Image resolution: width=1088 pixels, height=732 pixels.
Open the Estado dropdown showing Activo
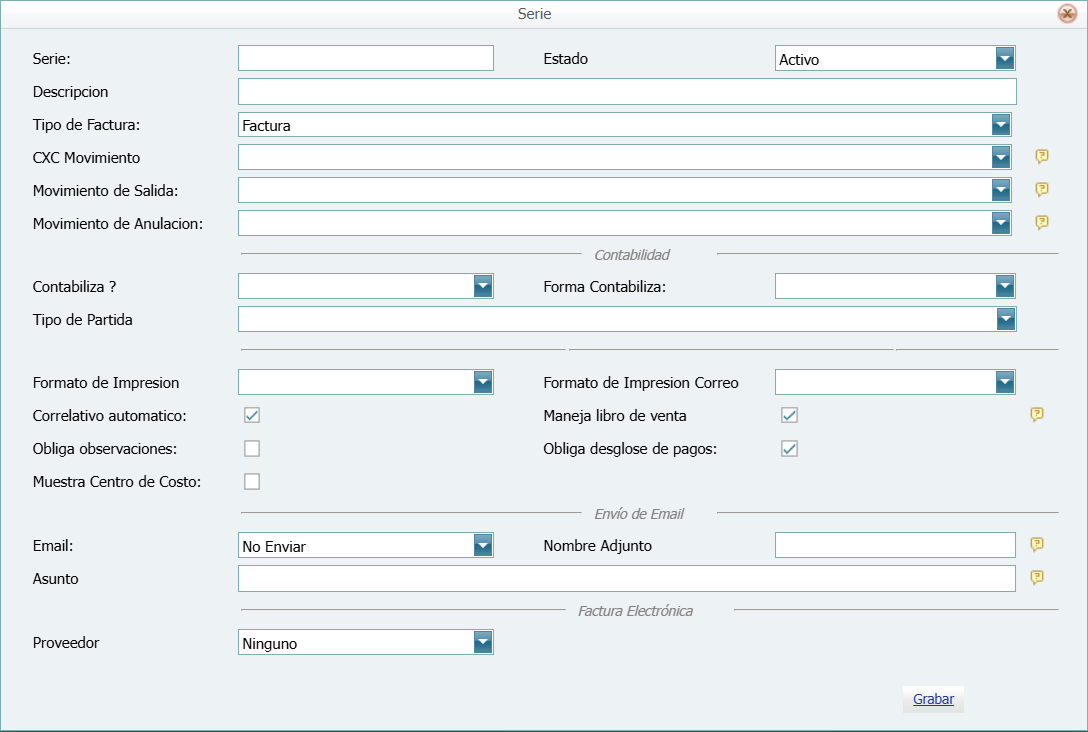tap(1004, 59)
